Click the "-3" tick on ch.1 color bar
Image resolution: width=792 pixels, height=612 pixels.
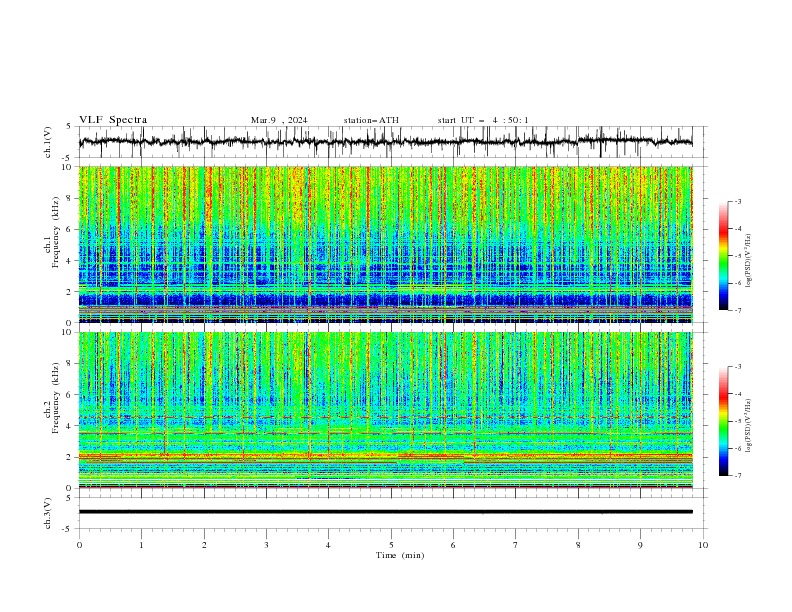coord(737,201)
